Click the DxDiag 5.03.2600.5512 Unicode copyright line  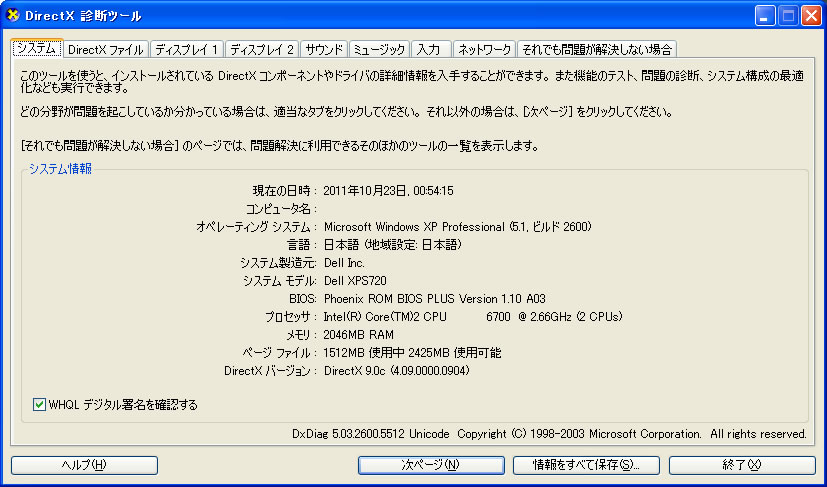tap(549, 434)
